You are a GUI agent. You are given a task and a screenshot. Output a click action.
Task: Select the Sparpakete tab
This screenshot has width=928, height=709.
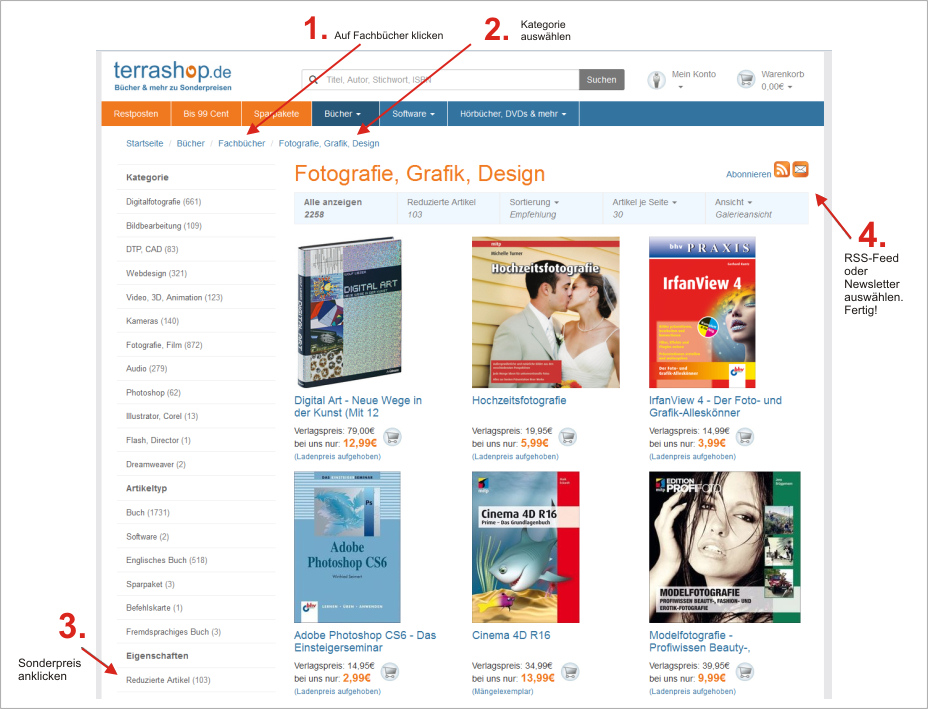276,114
